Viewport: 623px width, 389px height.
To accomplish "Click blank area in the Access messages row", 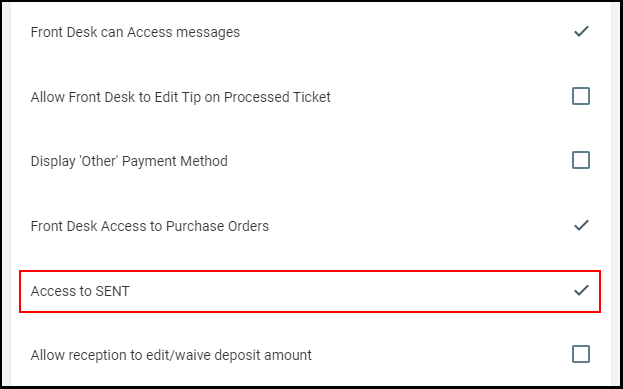I will (405, 32).
